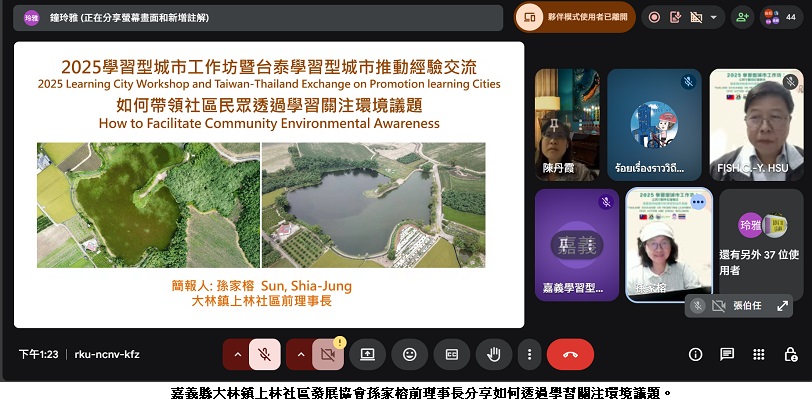The height and width of the screenshot is (405, 812).
Task: Raise hand in the meeting
Action: pos(493,354)
